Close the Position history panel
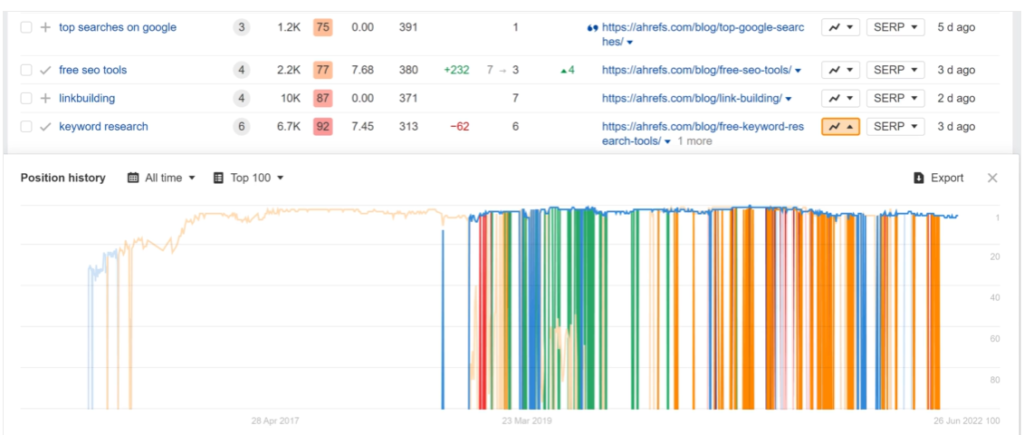The height and width of the screenshot is (435, 1024). tap(992, 178)
